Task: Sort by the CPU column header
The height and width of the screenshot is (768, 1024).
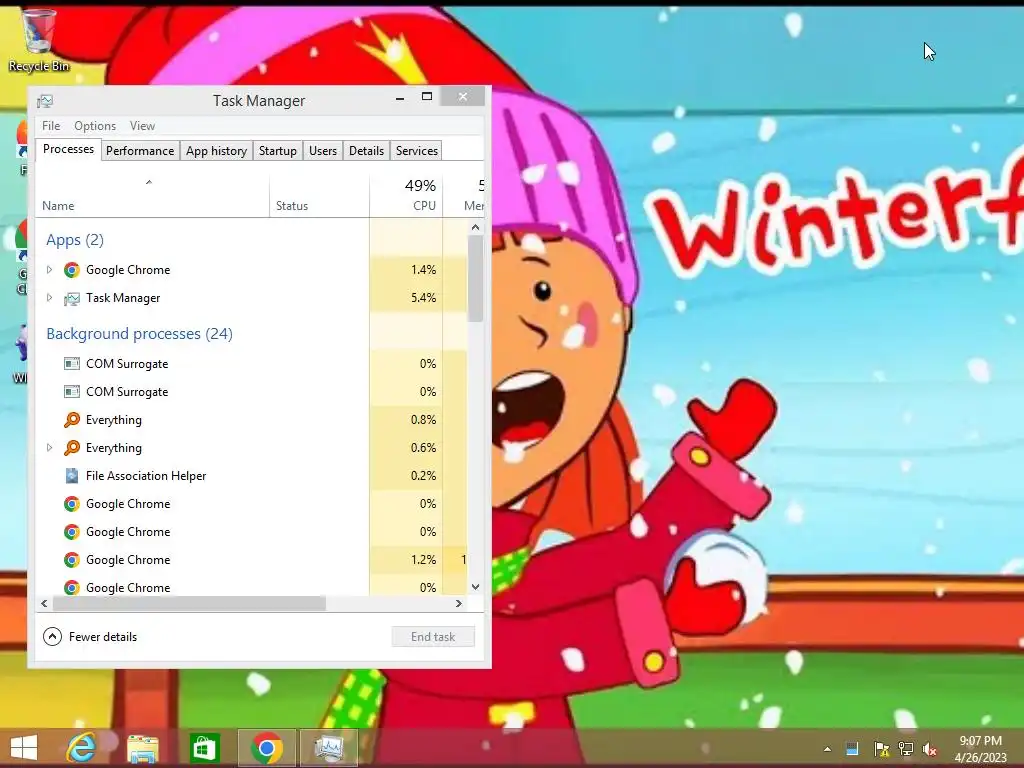Action: pyautogui.click(x=406, y=196)
